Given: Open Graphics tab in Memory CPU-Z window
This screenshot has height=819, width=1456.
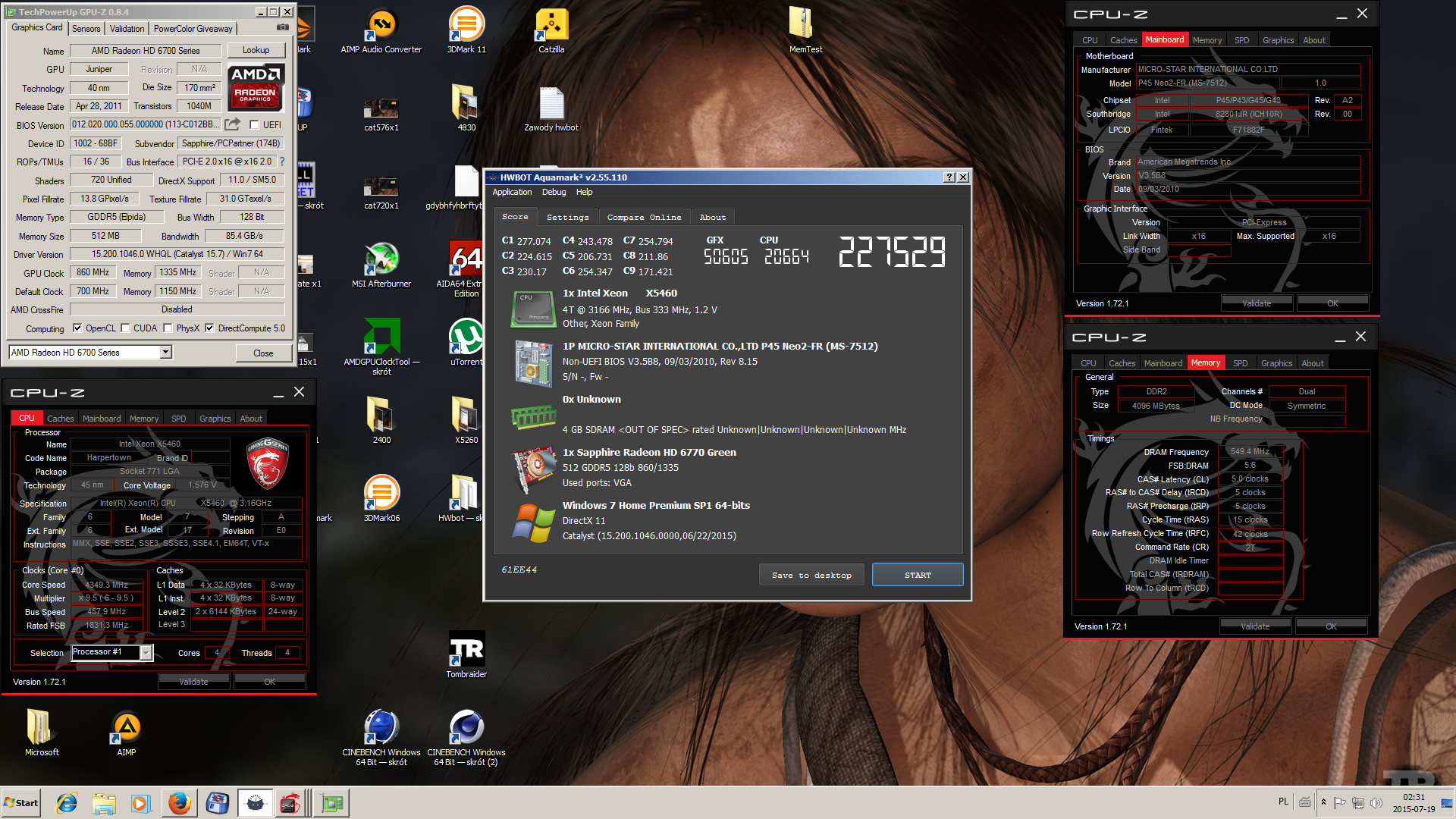Looking at the screenshot, I should click(x=1276, y=363).
